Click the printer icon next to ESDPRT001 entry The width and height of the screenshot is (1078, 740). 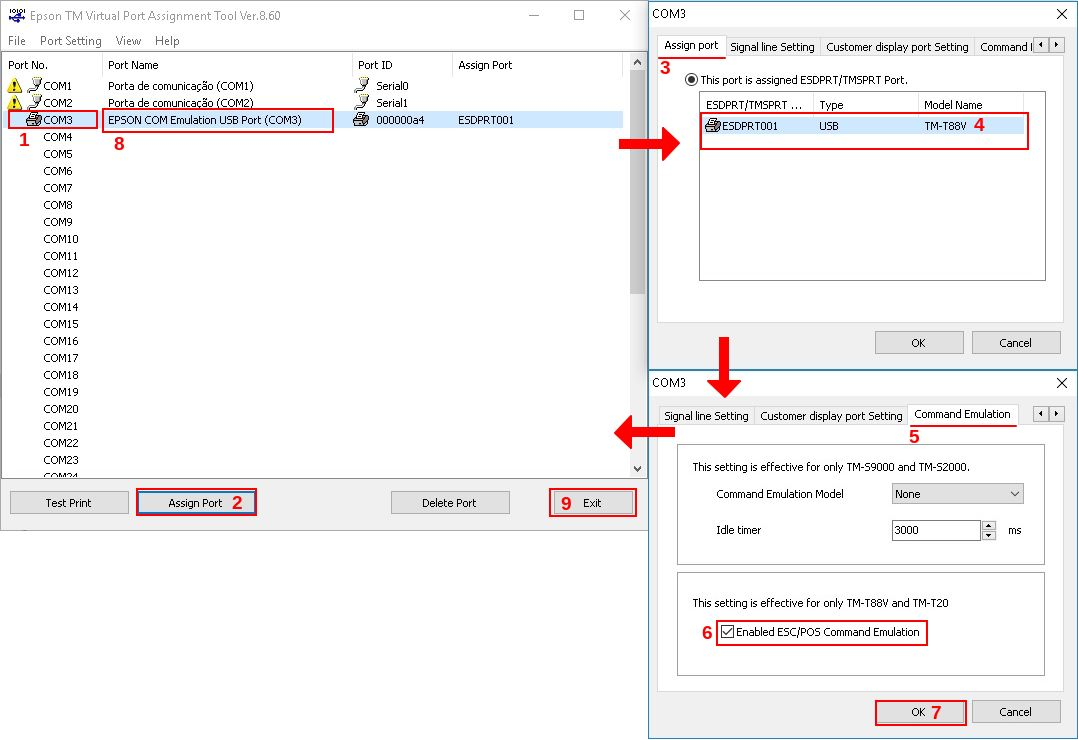(713, 125)
